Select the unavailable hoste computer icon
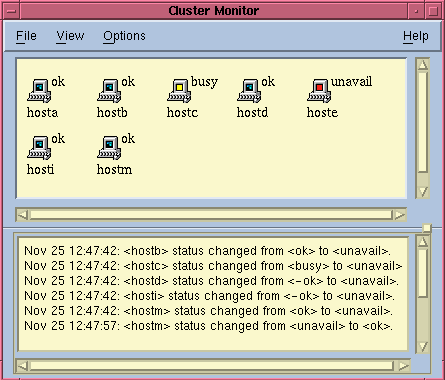 319,91
